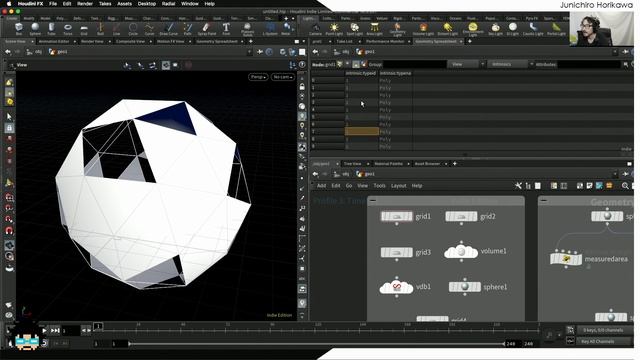Switch to the Tree View tab
This screenshot has width=640, height=360.
pos(352,164)
